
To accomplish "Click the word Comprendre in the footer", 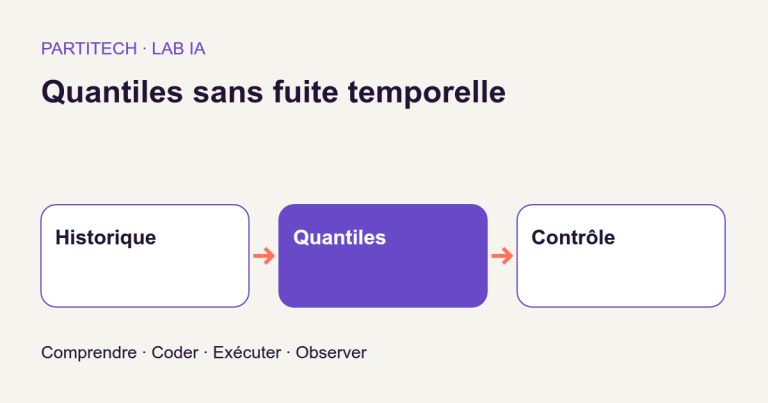I will [x=89, y=353].
